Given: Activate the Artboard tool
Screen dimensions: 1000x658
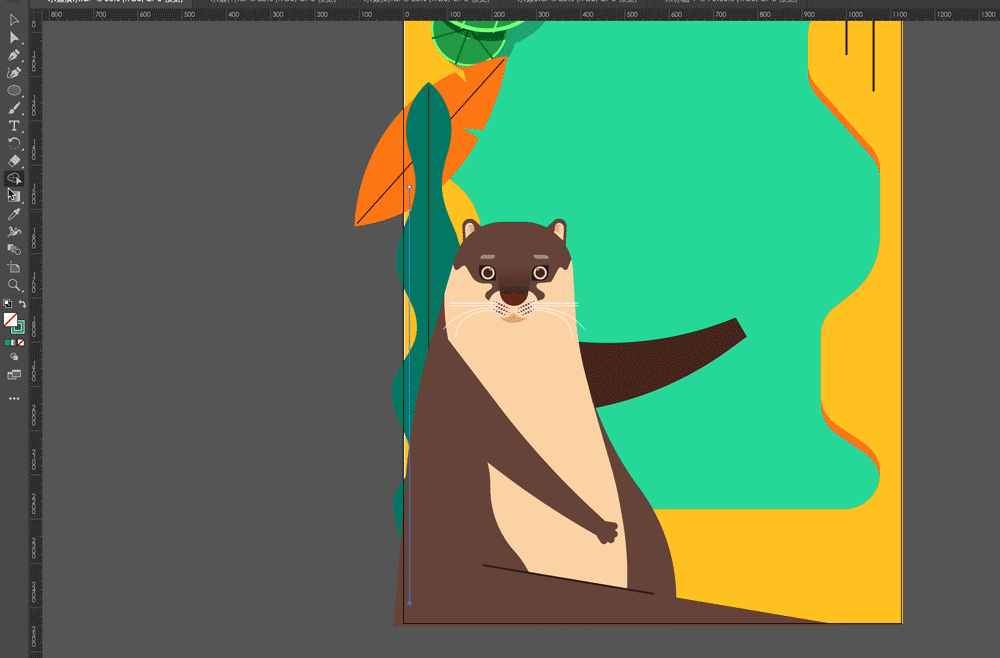Looking at the screenshot, I should pyautogui.click(x=14, y=267).
